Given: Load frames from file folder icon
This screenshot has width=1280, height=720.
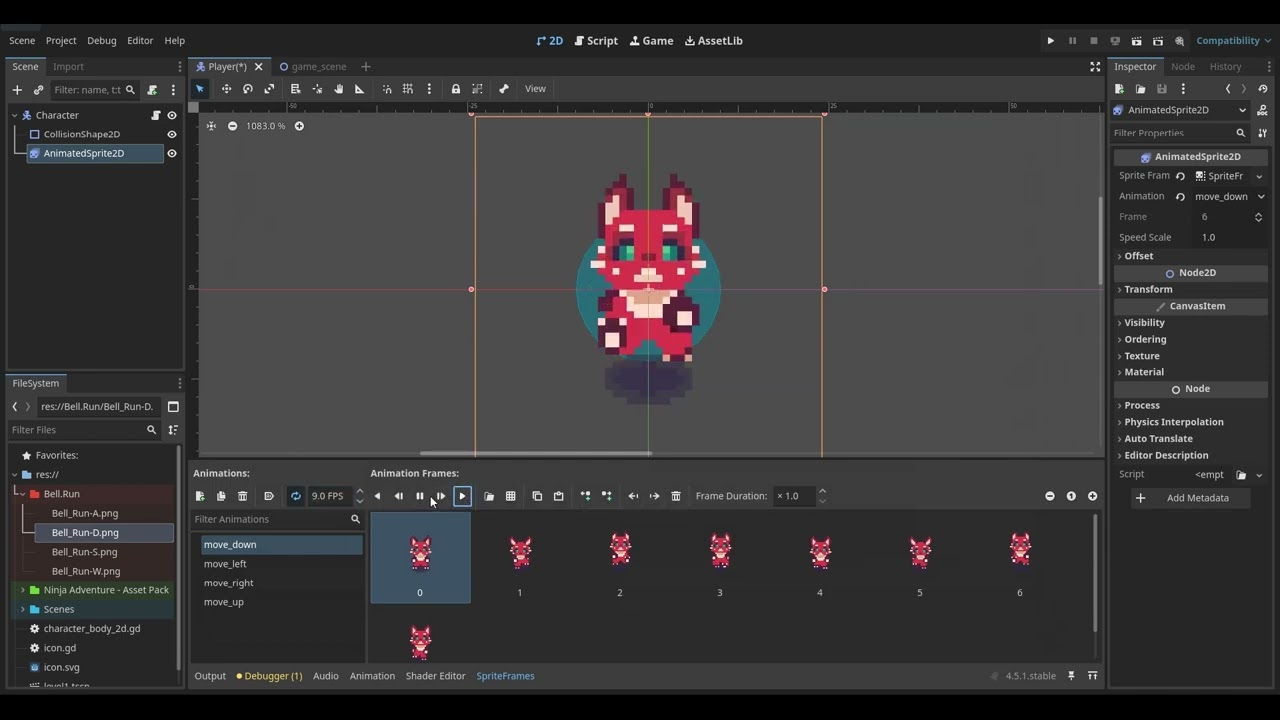Looking at the screenshot, I should click(x=489, y=496).
